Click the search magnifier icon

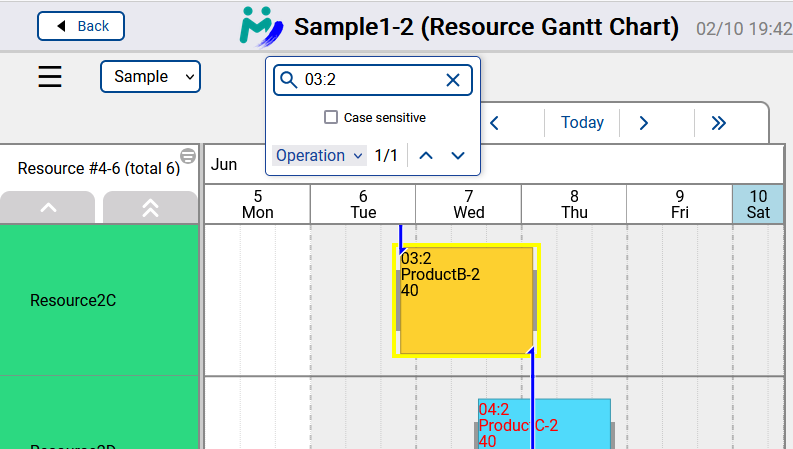coord(288,80)
